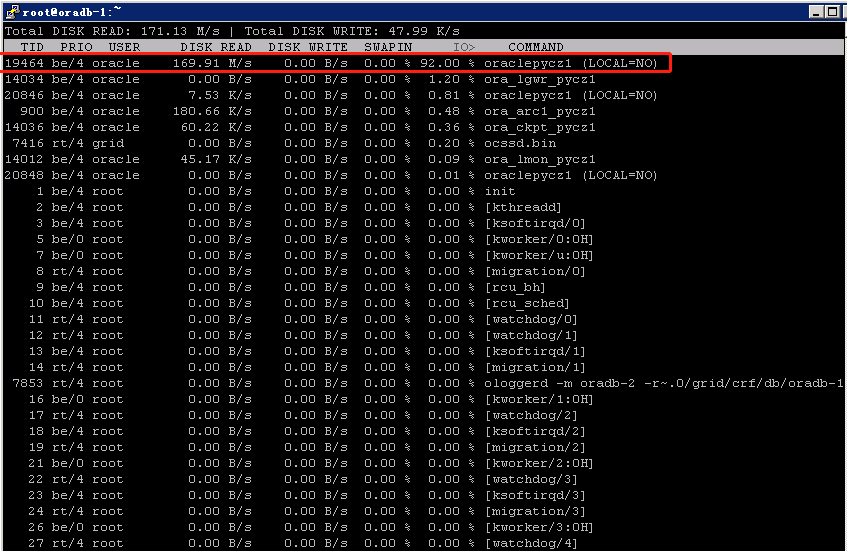847x551 pixels.
Task: Click the 0.36 % IO value
Action: tap(452, 127)
